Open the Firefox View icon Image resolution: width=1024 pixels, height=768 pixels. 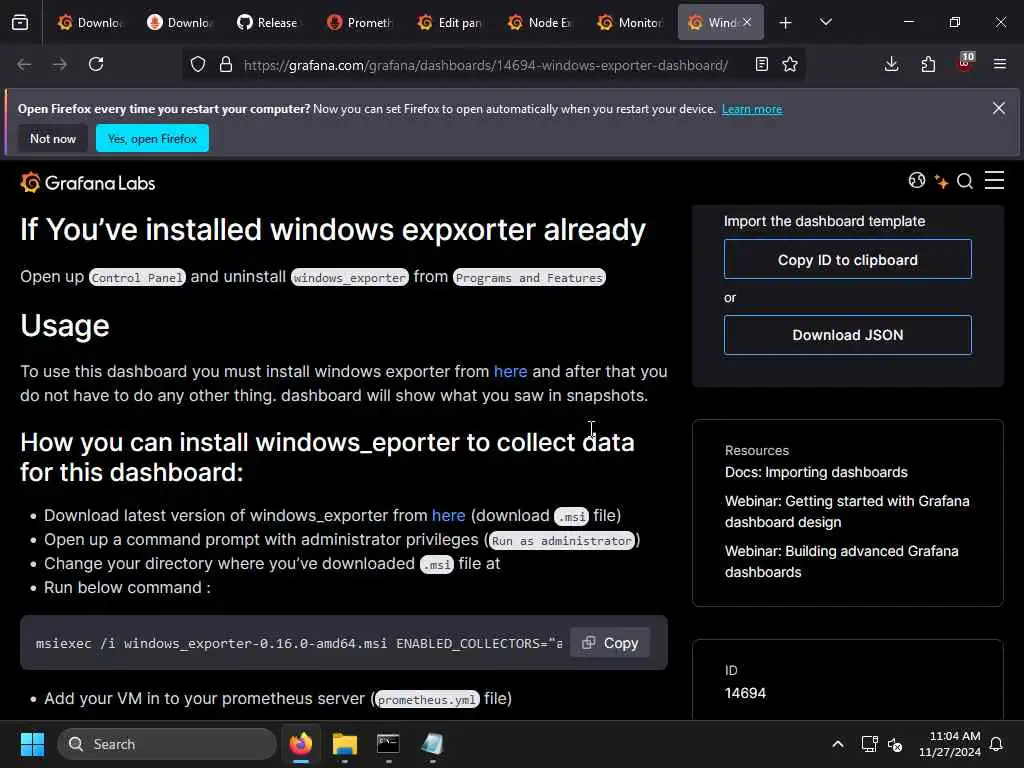[20, 22]
